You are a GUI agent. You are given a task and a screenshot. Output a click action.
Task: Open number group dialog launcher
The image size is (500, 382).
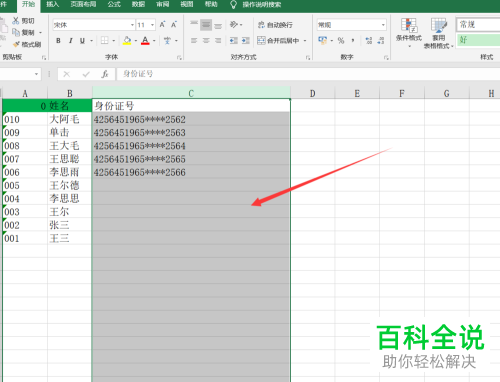(386, 58)
